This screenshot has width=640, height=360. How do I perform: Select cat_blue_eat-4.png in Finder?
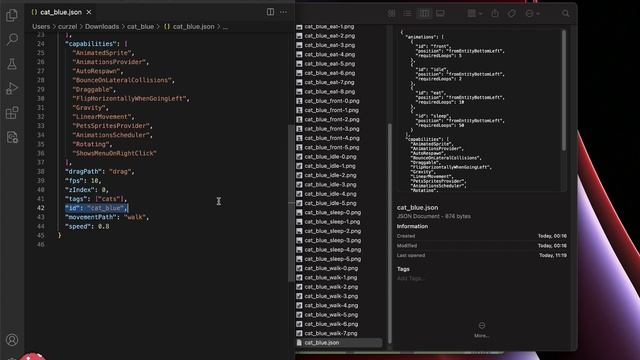pos(329,54)
